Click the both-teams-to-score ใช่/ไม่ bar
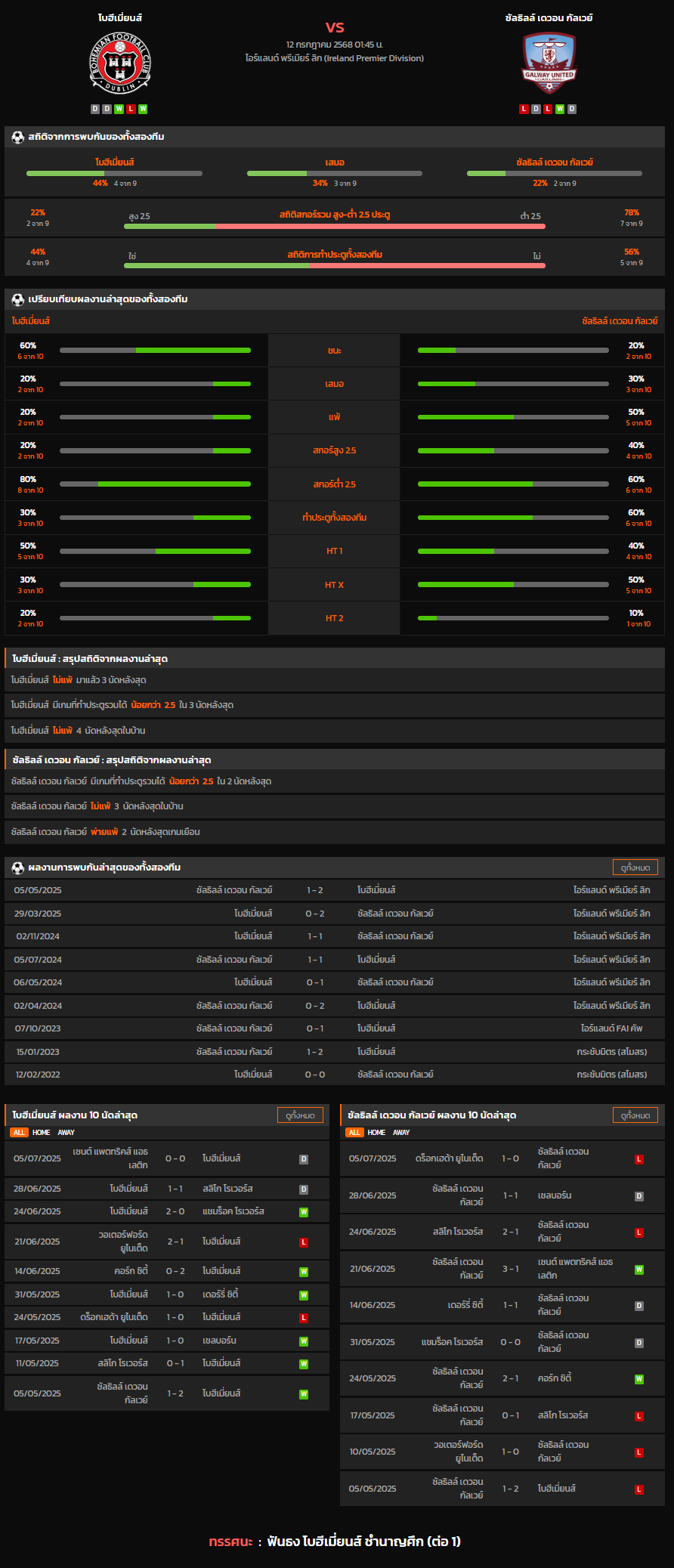Screen dimensions: 674x1568 (x=335, y=265)
